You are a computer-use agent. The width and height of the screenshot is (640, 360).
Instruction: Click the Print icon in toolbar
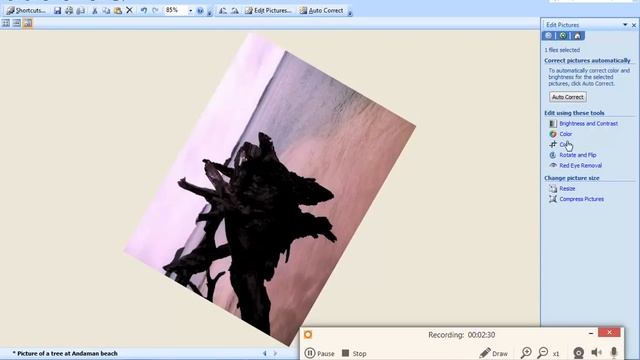click(x=69, y=10)
